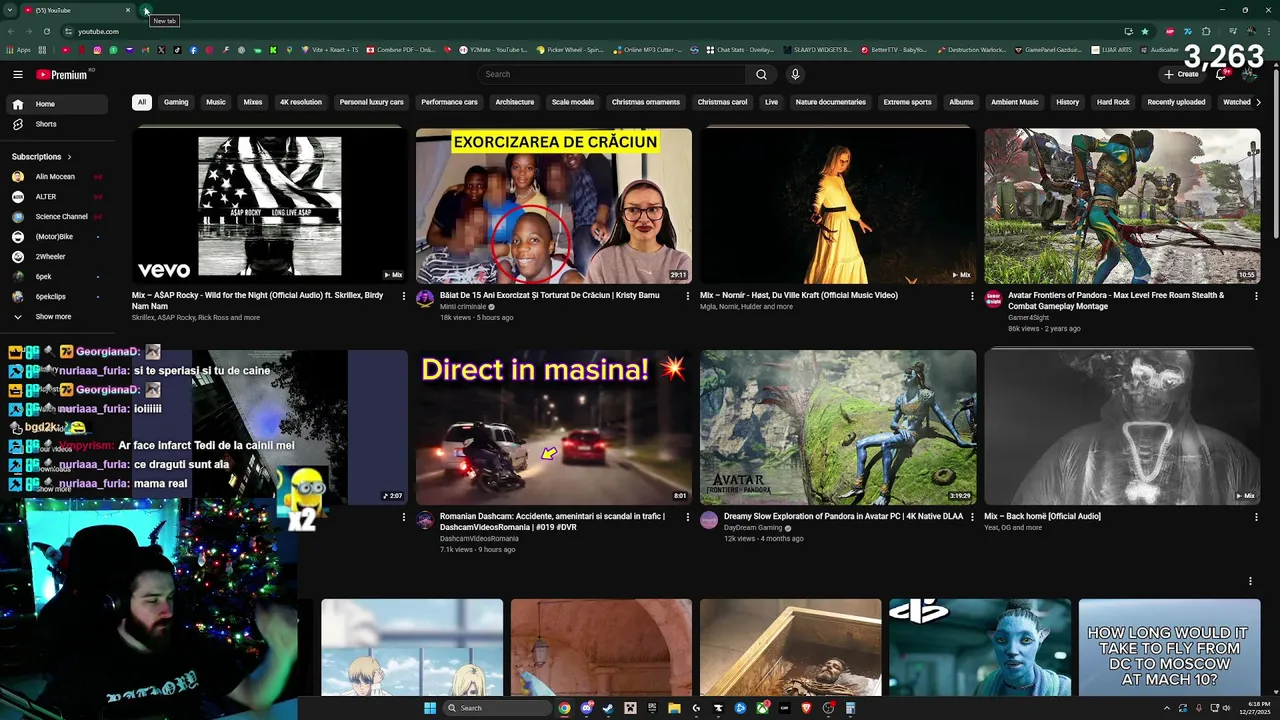Open the ALTER subscription

coord(58,197)
